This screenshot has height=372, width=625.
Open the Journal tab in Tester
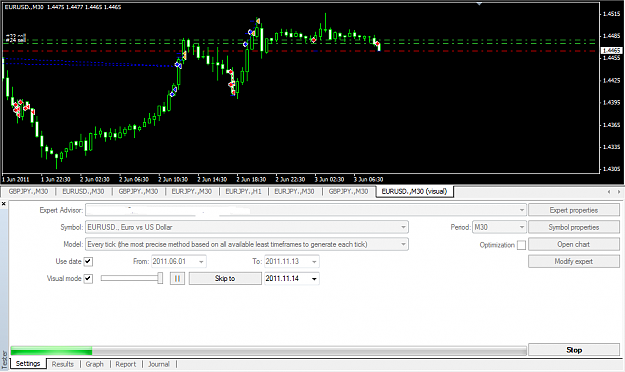pos(159,364)
